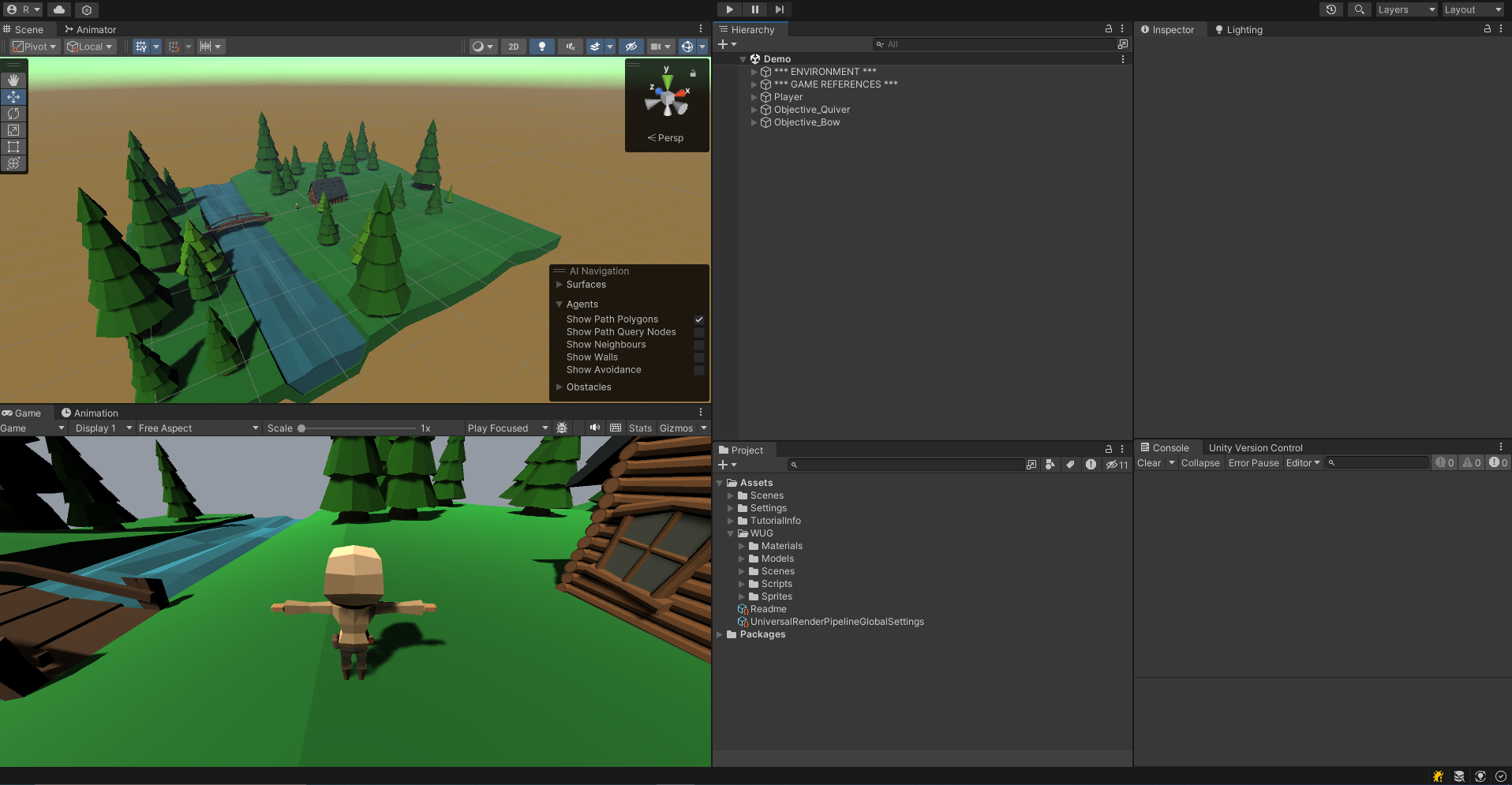Collapse Agents section in AI Navigation
The height and width of the screenshot is (785, 1512).
[560, 305]
